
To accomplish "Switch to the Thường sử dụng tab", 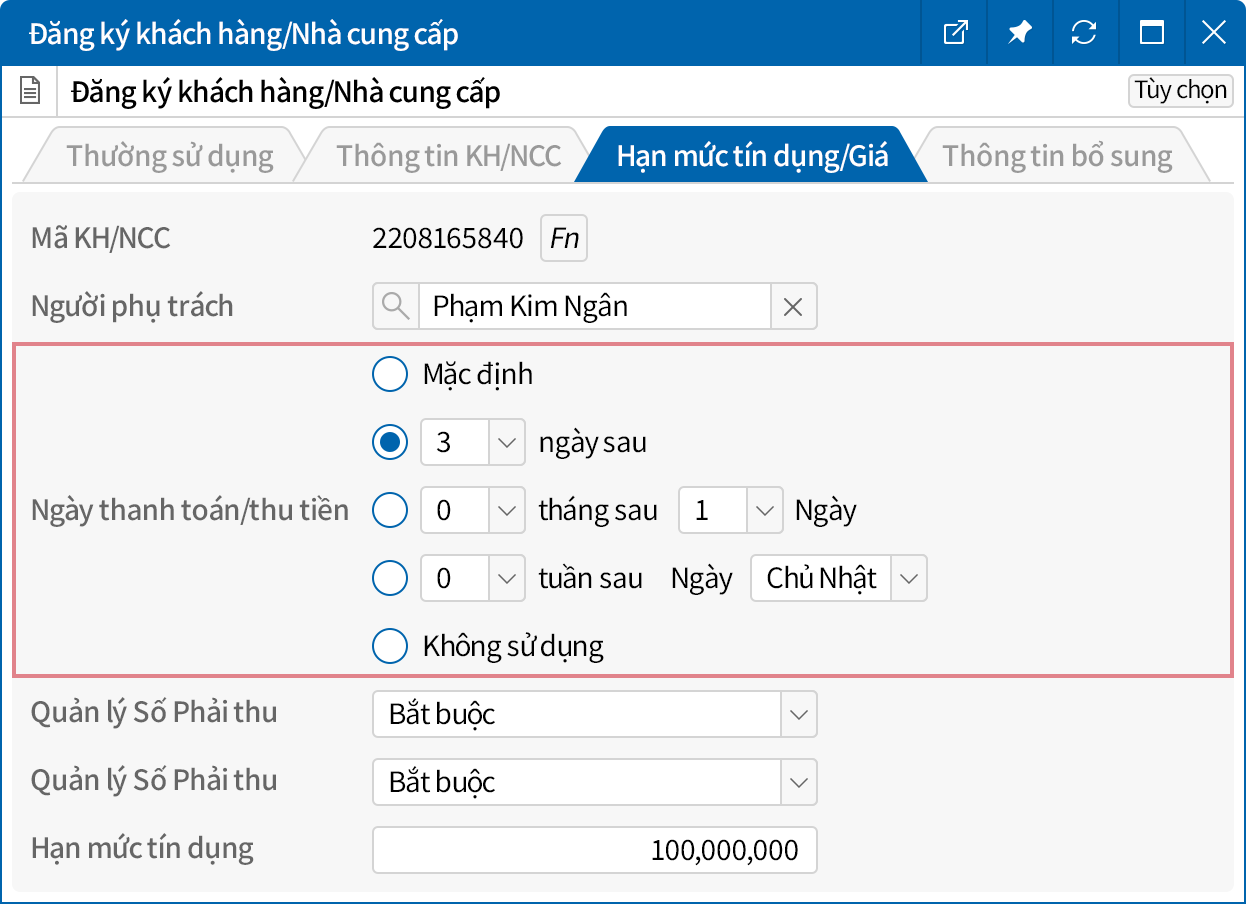I will tap(169, 156).
